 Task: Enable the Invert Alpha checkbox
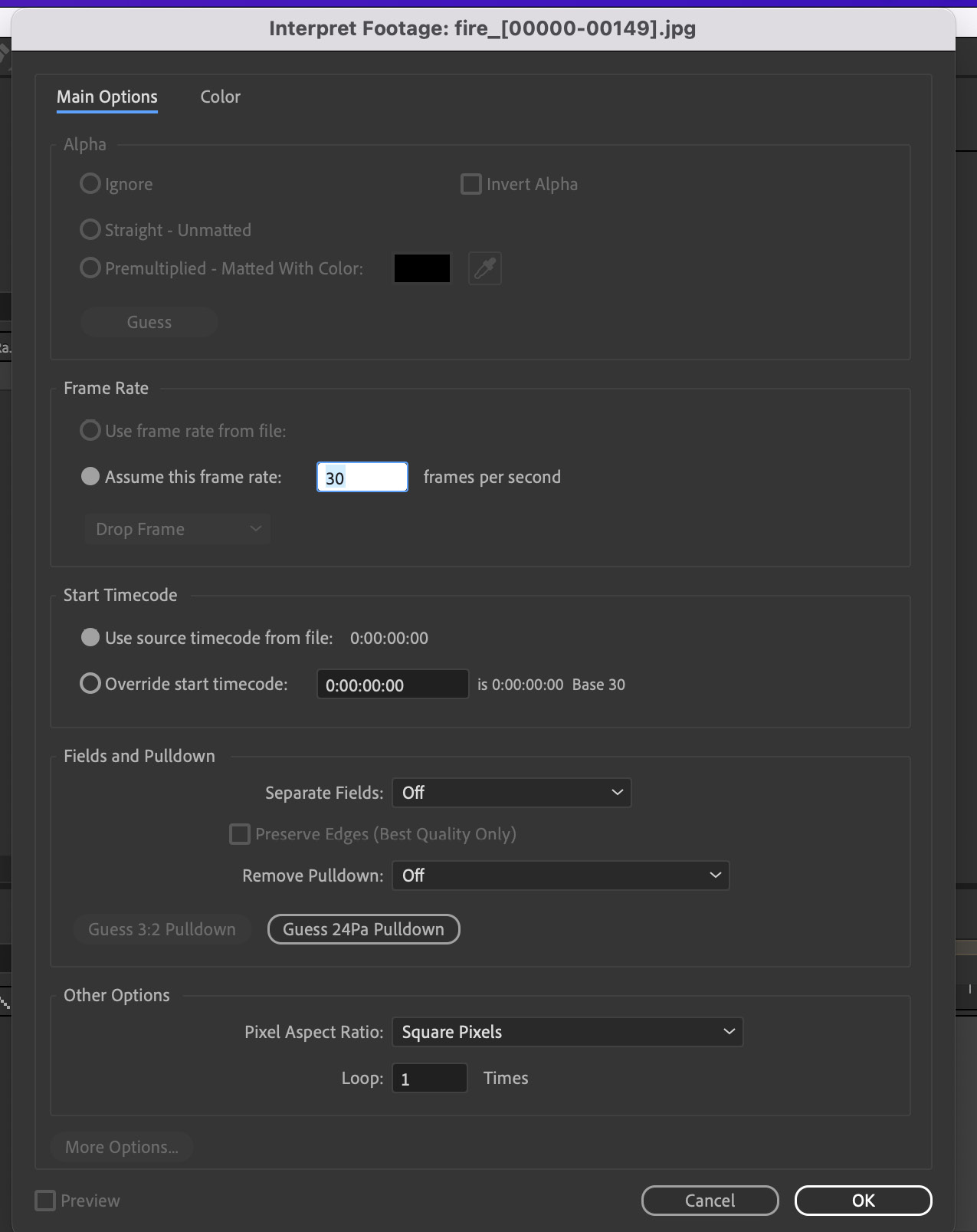(470, 184)
